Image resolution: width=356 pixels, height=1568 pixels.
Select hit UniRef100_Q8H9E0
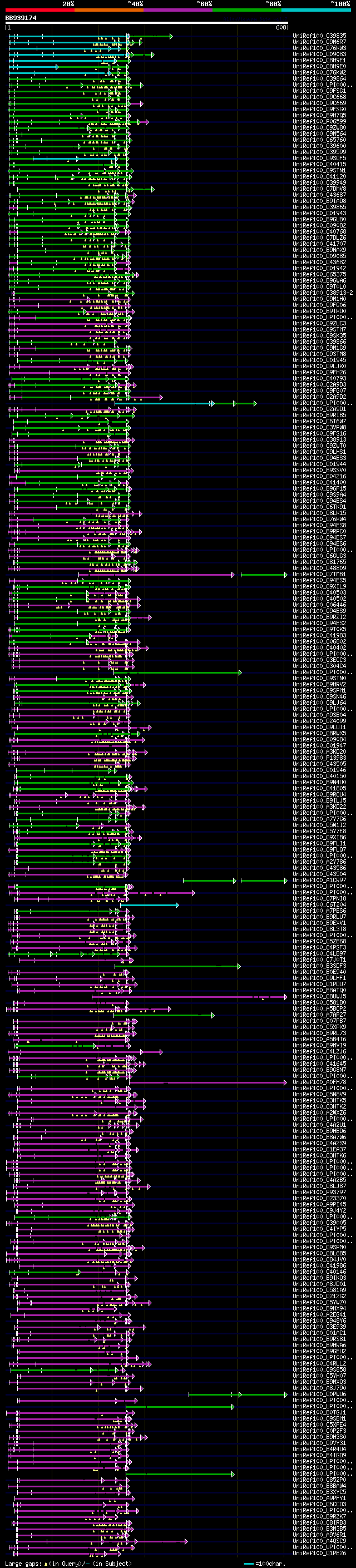(x=319, y=66)
